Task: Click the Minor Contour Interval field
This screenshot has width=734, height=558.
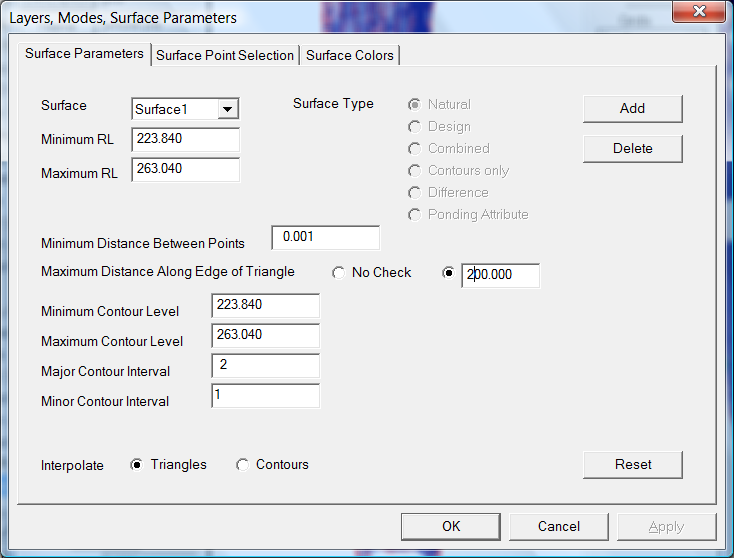Action: (265, 396)
